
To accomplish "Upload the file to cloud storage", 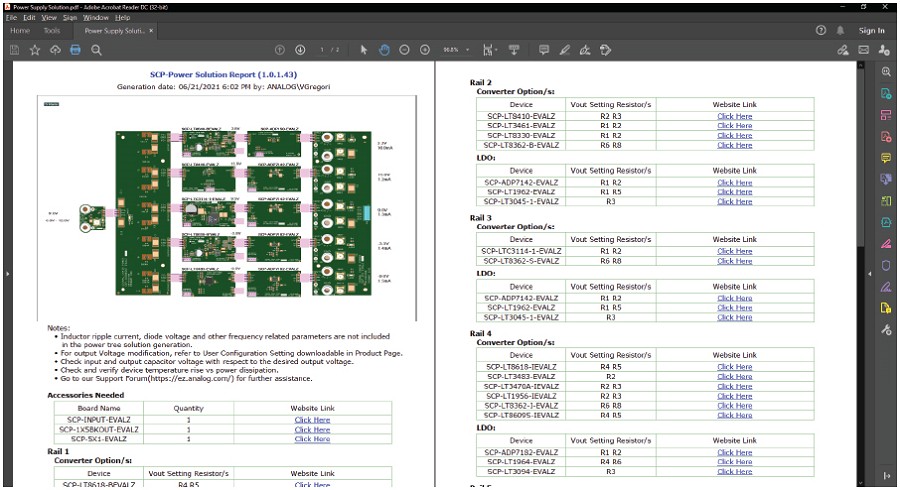I will click(x=55, y=50).
